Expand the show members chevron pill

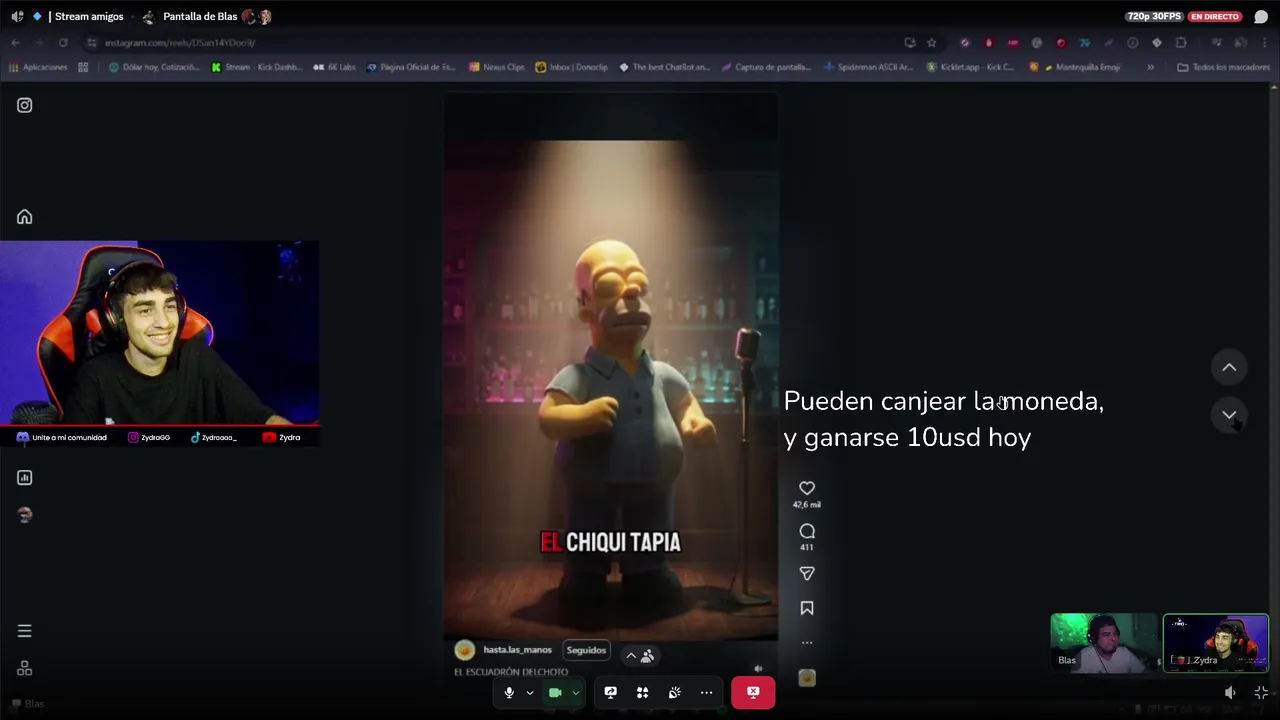639,656
